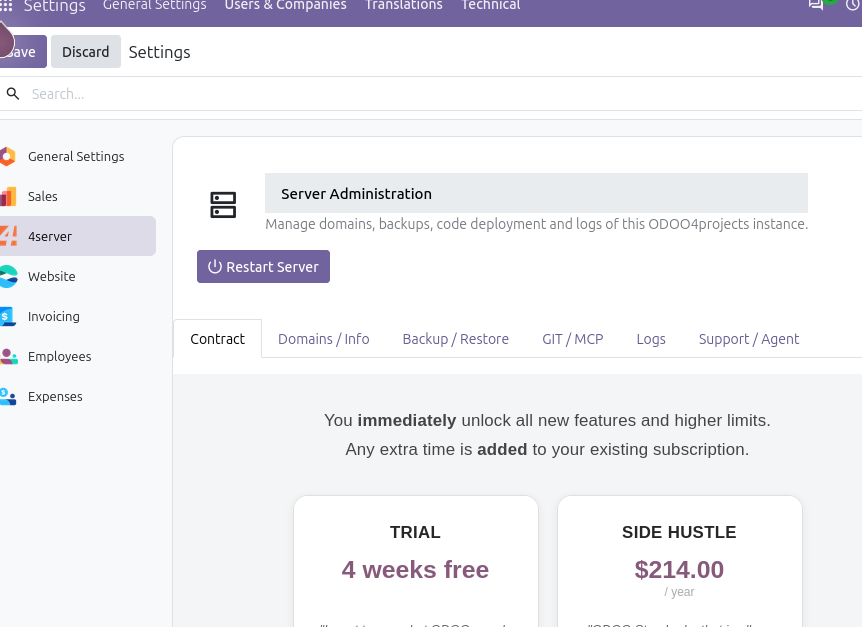Select General Settings label in sidebar
862x627 pixels.
(x=76, y=157)
